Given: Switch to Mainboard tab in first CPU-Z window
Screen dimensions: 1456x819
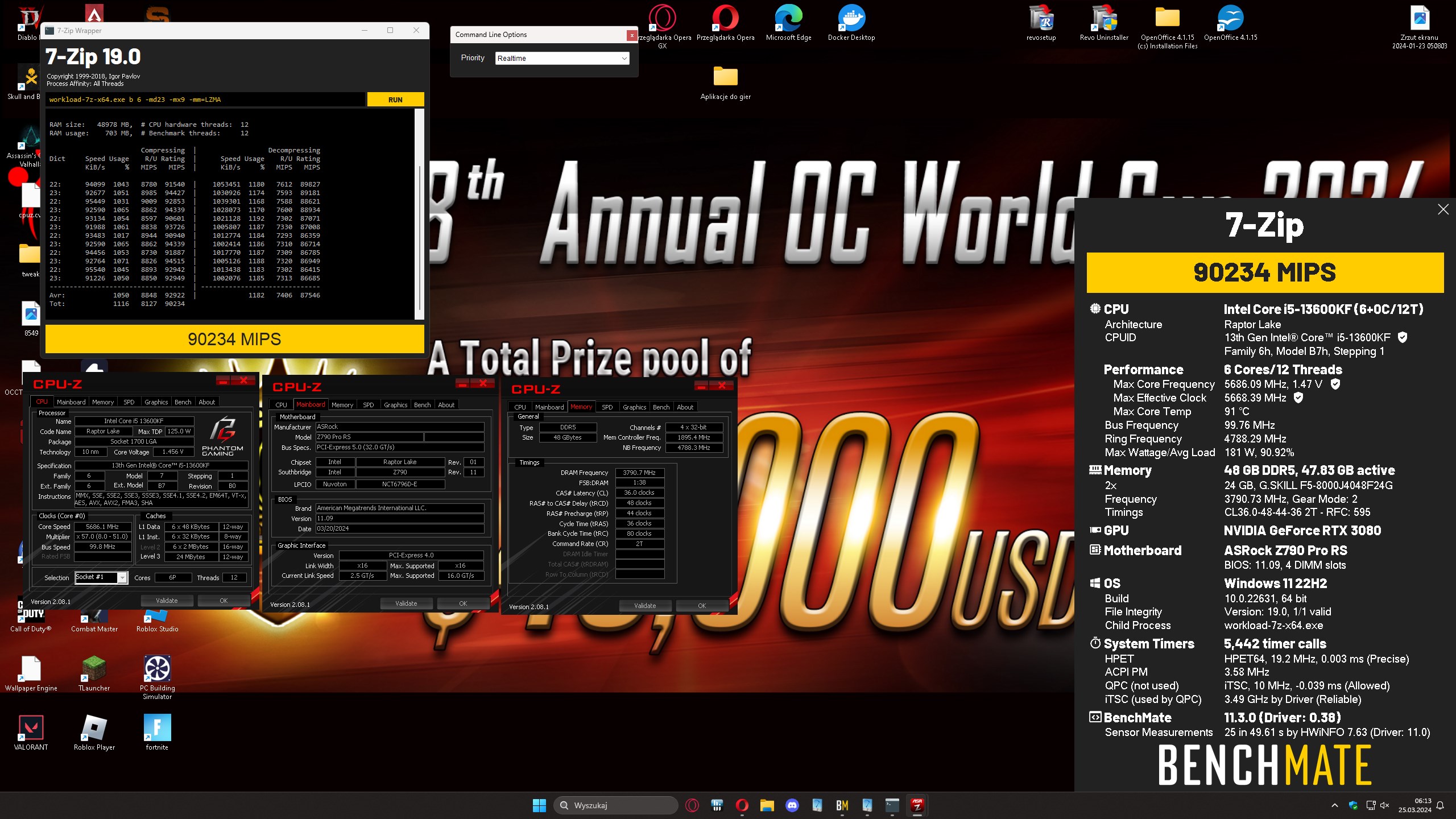Looking at the screenshot, I should (x=71, y=402).
